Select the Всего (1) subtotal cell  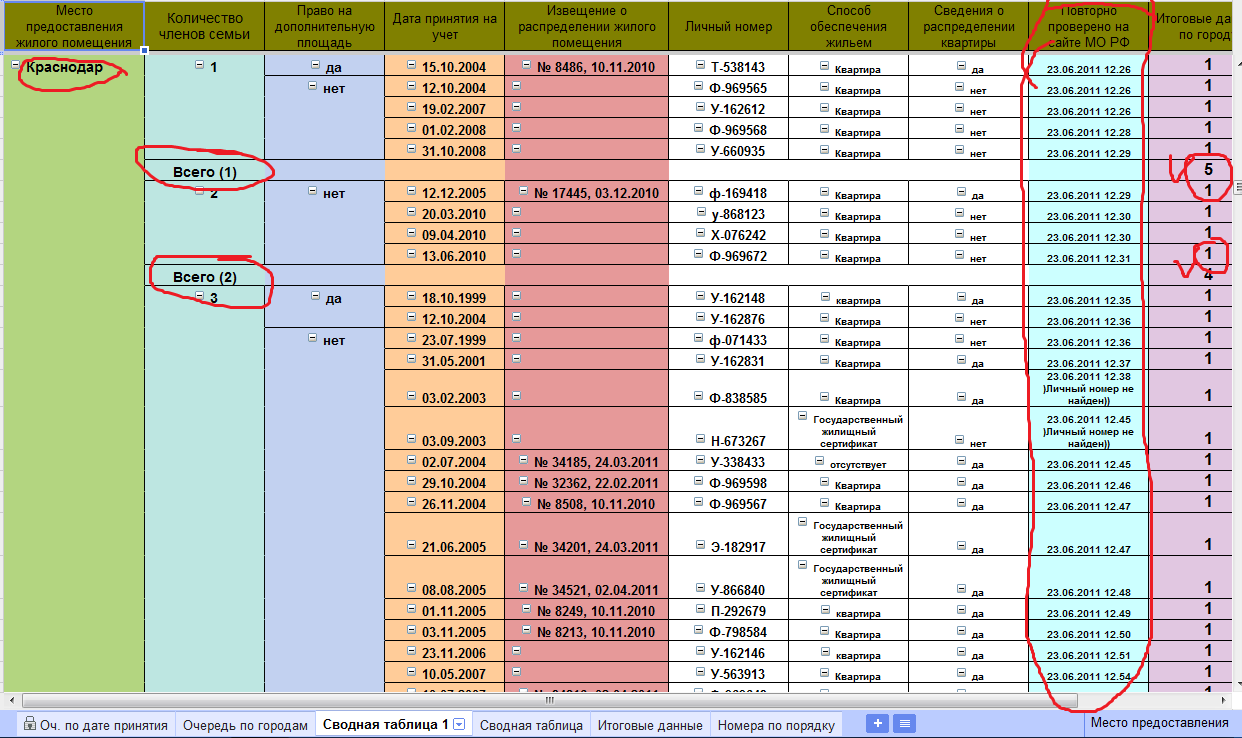204,172
